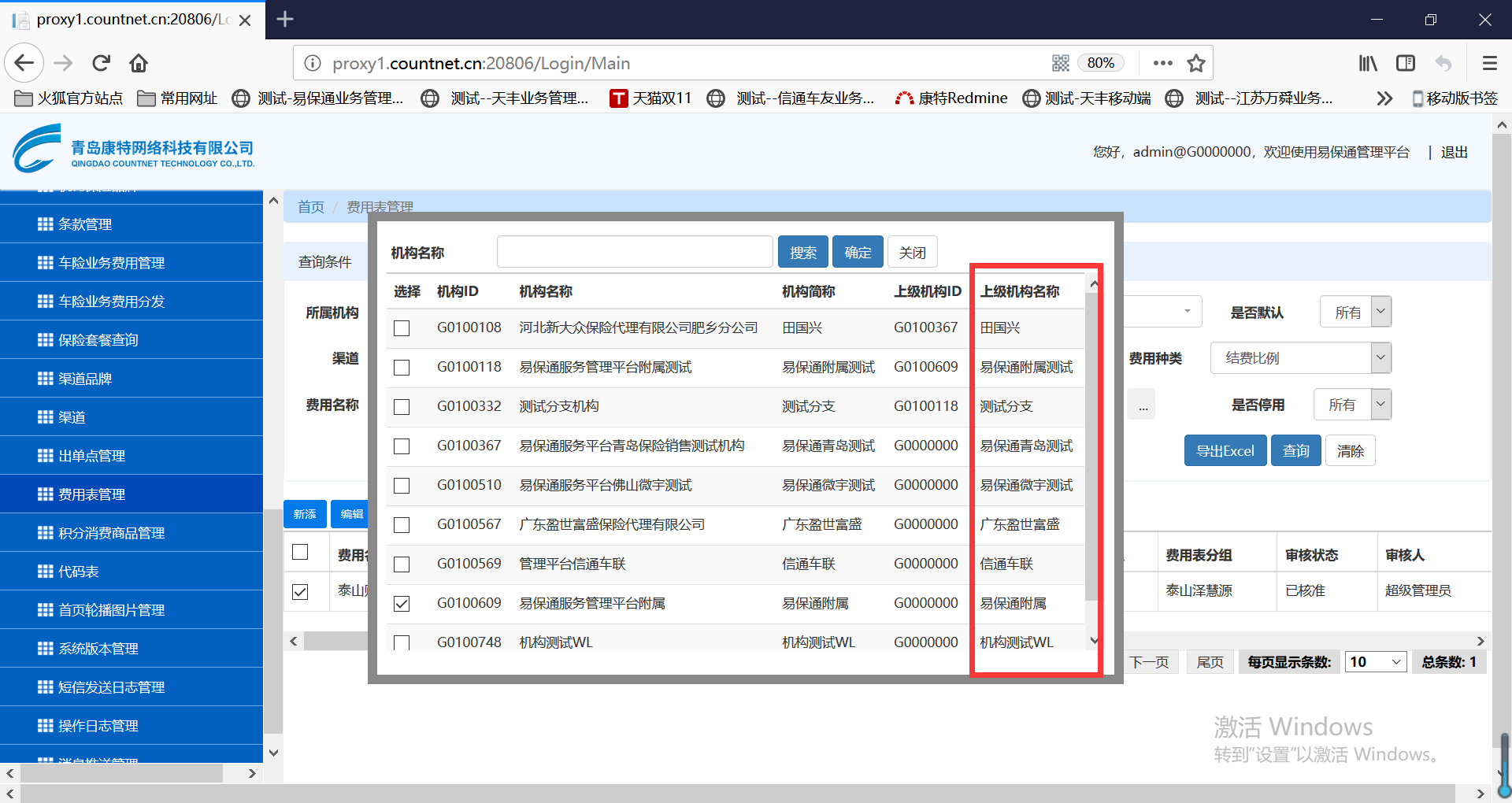
Task: Toggle the sidebar view icon
Action: pos(1406,63)
